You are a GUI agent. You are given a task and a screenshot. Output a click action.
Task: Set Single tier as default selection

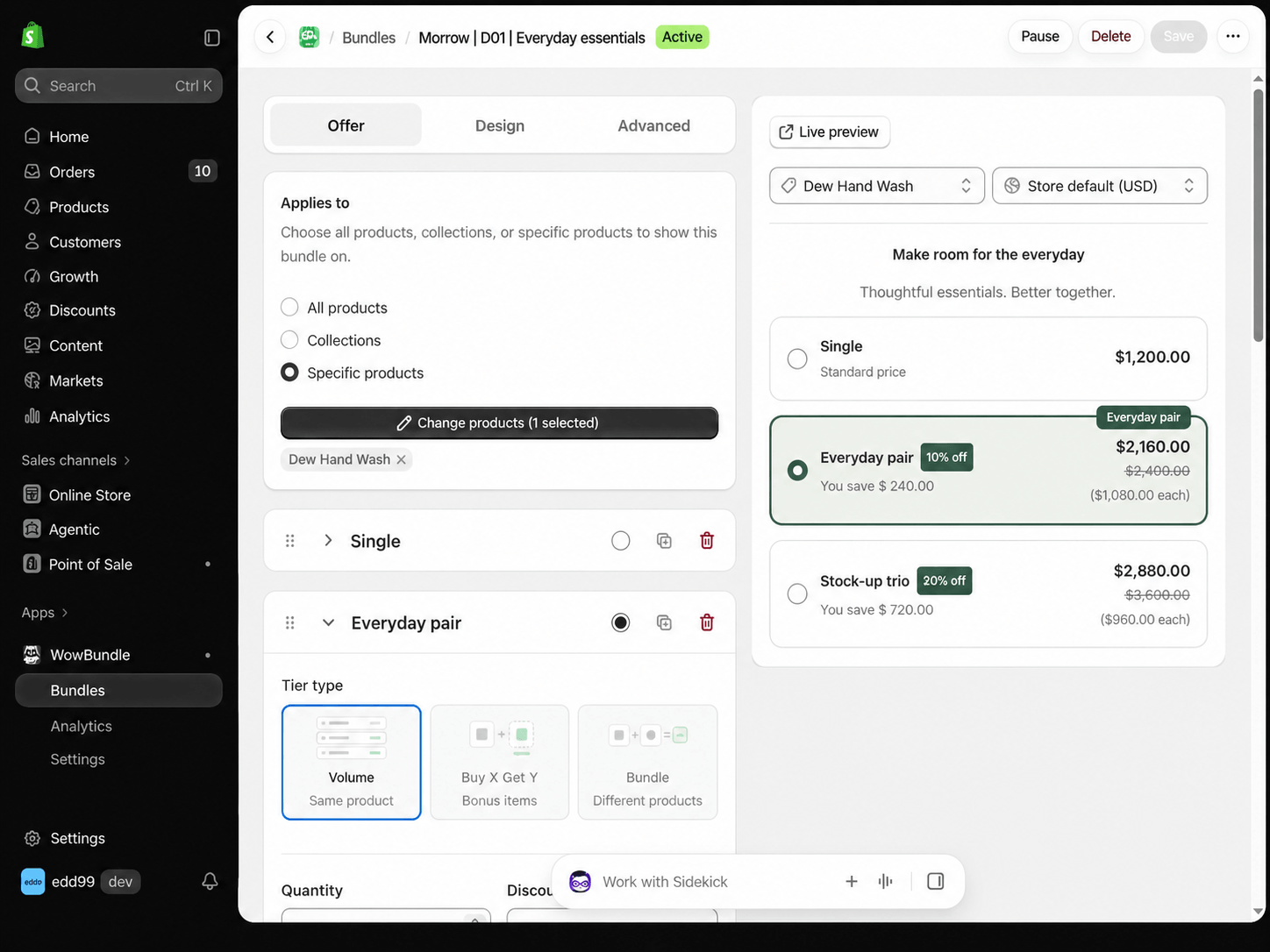tap(621, 541)
